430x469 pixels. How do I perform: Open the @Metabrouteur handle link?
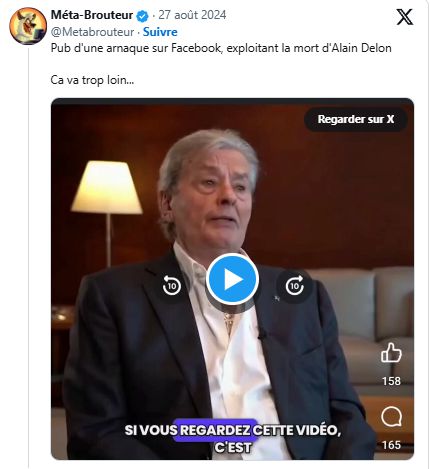coord(92,32)
